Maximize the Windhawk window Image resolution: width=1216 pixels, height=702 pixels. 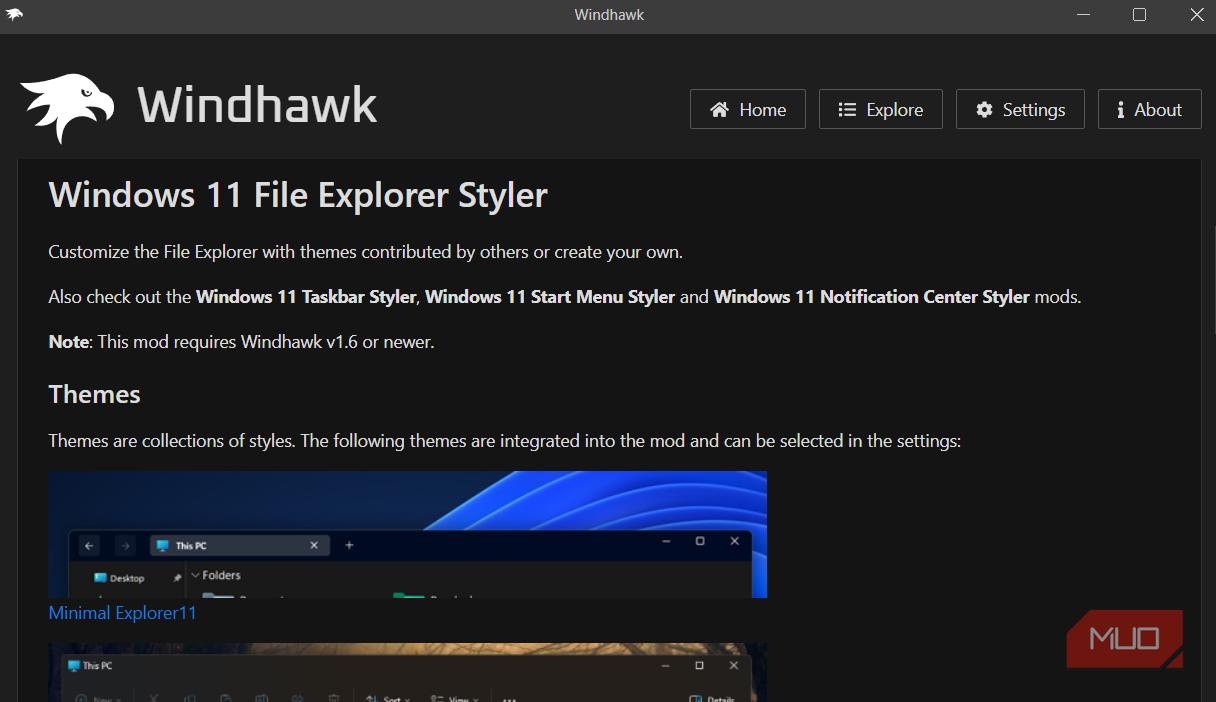click(1139, 15)
